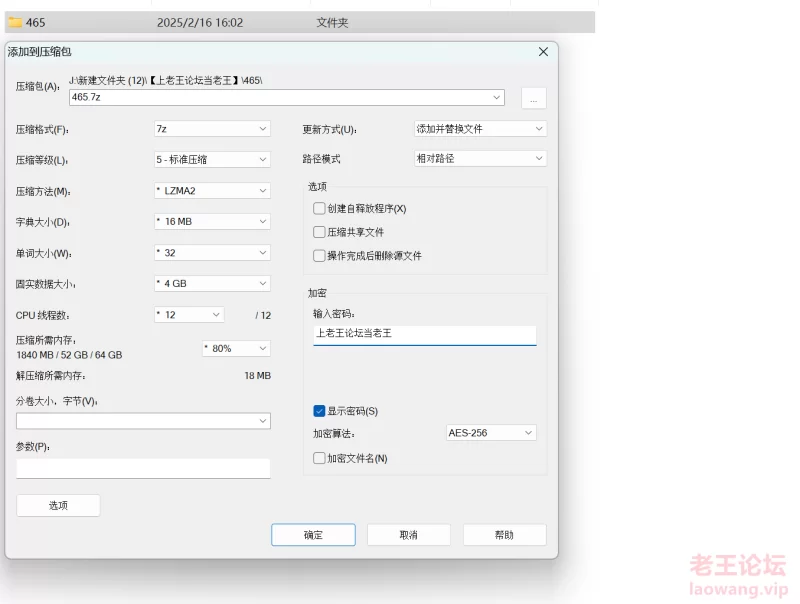Confirm with the 确定 button
This screenshot has width=800, height=604.
(x=313, y=535)
